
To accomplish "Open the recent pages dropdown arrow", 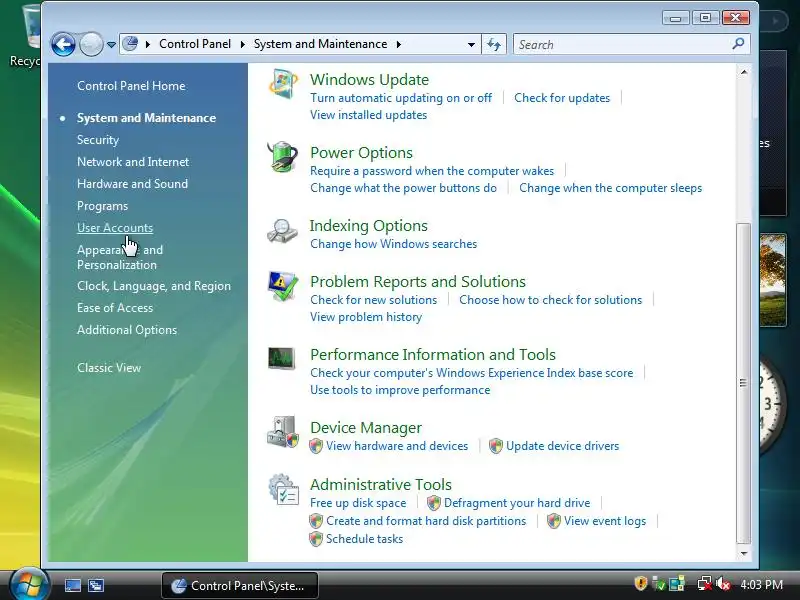I will pos(111,45).
